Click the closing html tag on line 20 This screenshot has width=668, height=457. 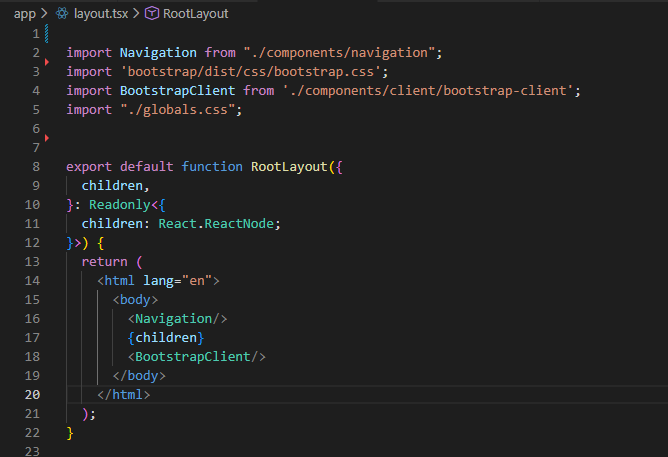tap(124, 395)
